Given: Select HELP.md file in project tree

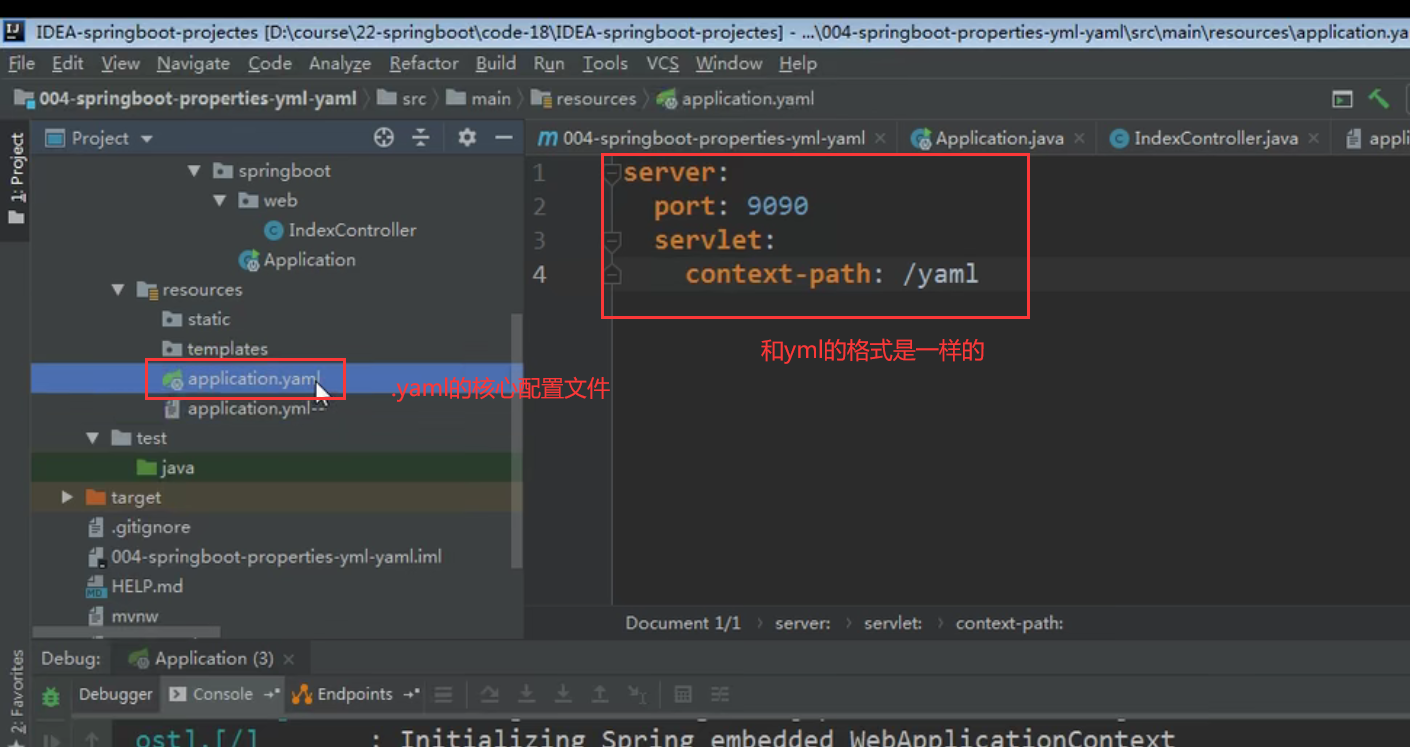Looking at the screenshot, I should tap(136, 586).
